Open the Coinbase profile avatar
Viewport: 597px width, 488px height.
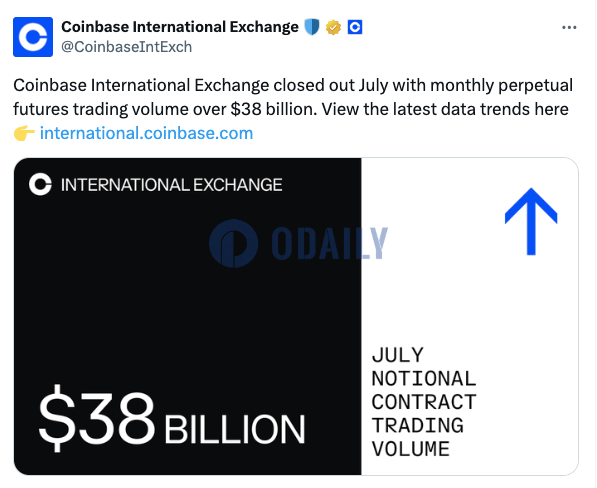click(33, 37)
